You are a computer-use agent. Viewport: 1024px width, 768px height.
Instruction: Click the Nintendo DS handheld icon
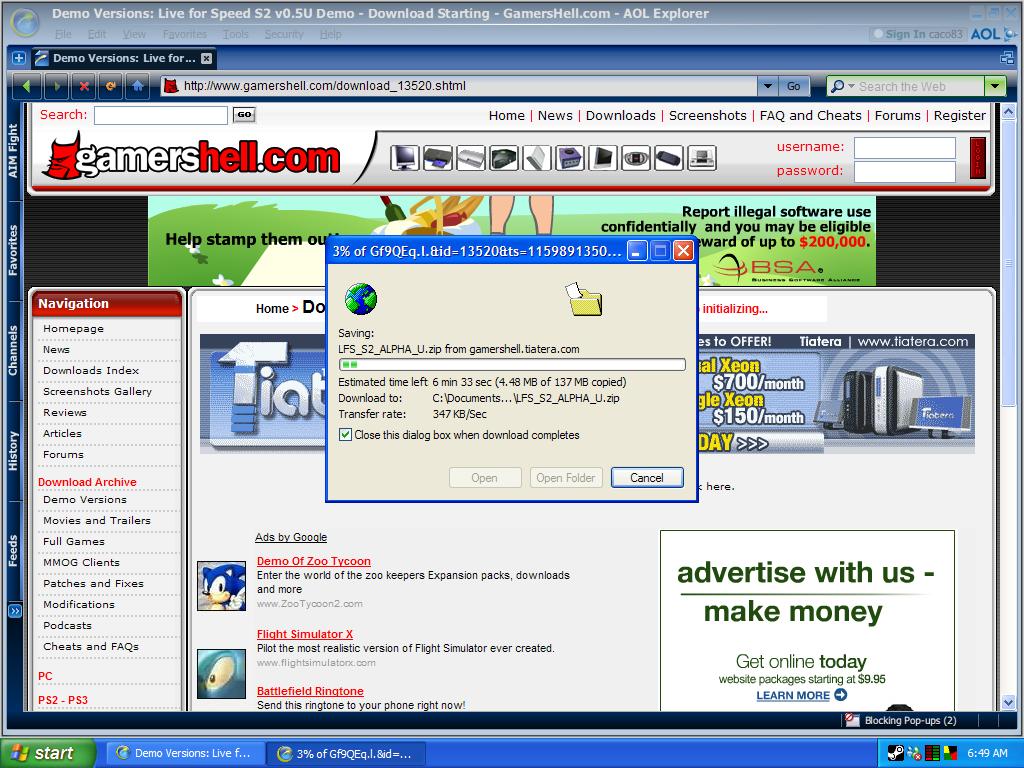pos(702,158)
